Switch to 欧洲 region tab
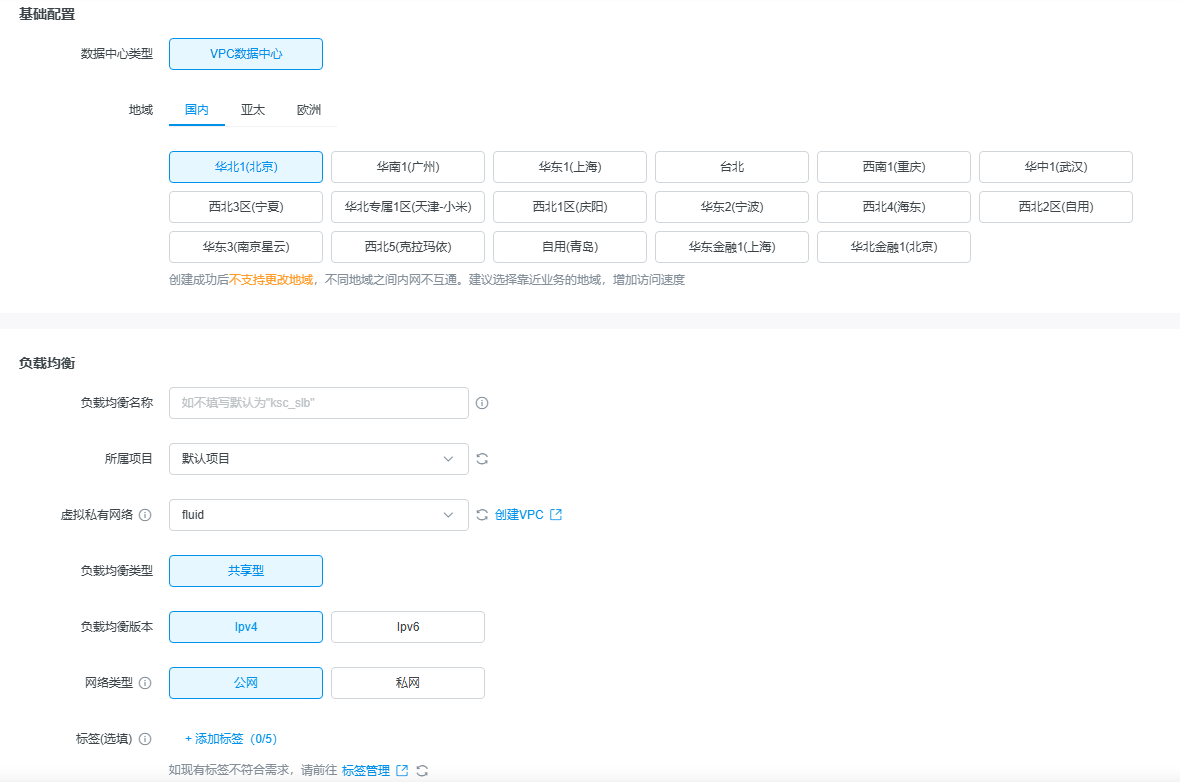 309,110
